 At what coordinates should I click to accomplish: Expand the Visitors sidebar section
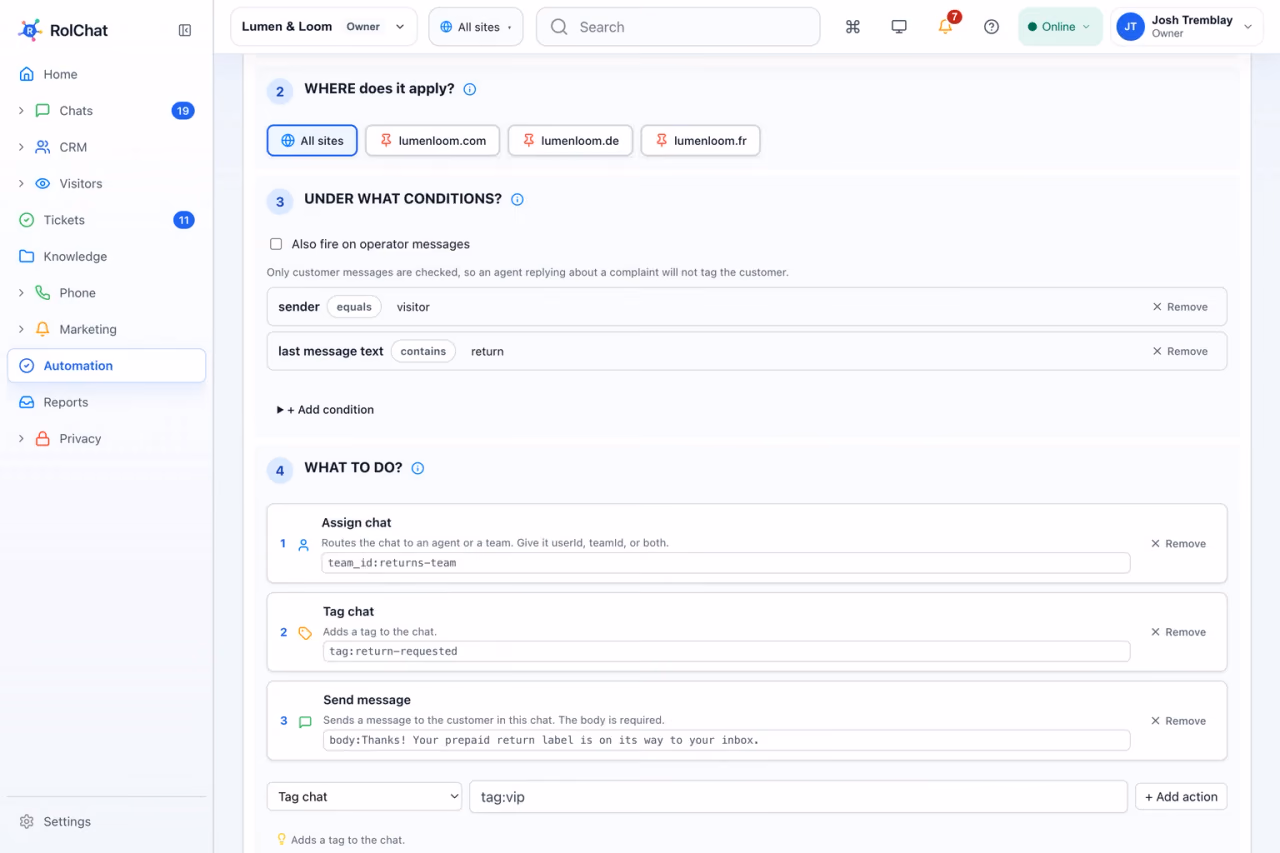[21, 184]
